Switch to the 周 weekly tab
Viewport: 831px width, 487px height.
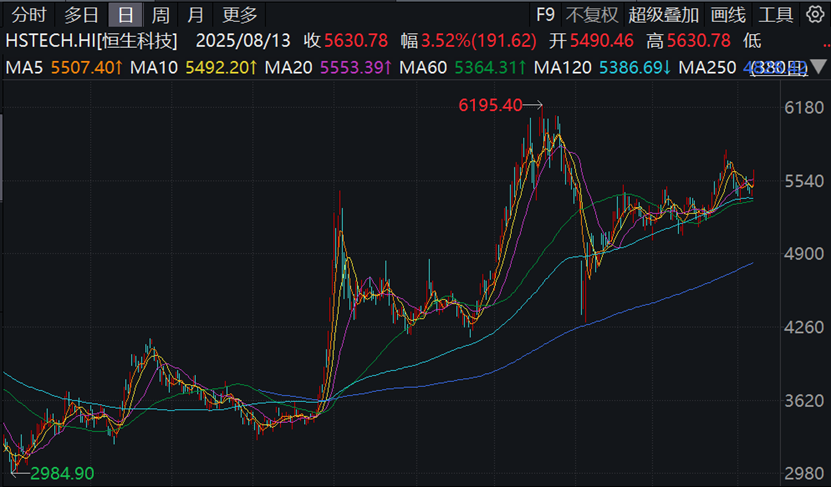click(x=160, y=14)
